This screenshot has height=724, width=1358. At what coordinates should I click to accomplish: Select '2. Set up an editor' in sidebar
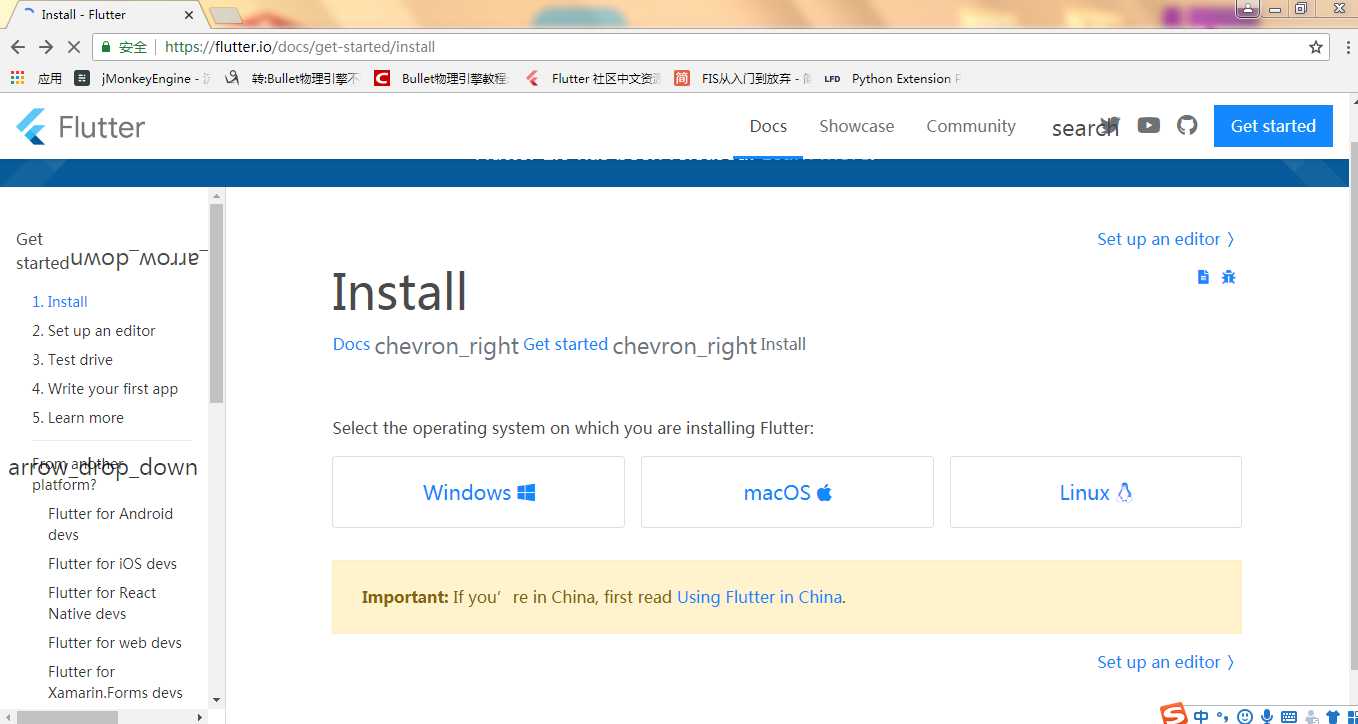tap(94, 331)
